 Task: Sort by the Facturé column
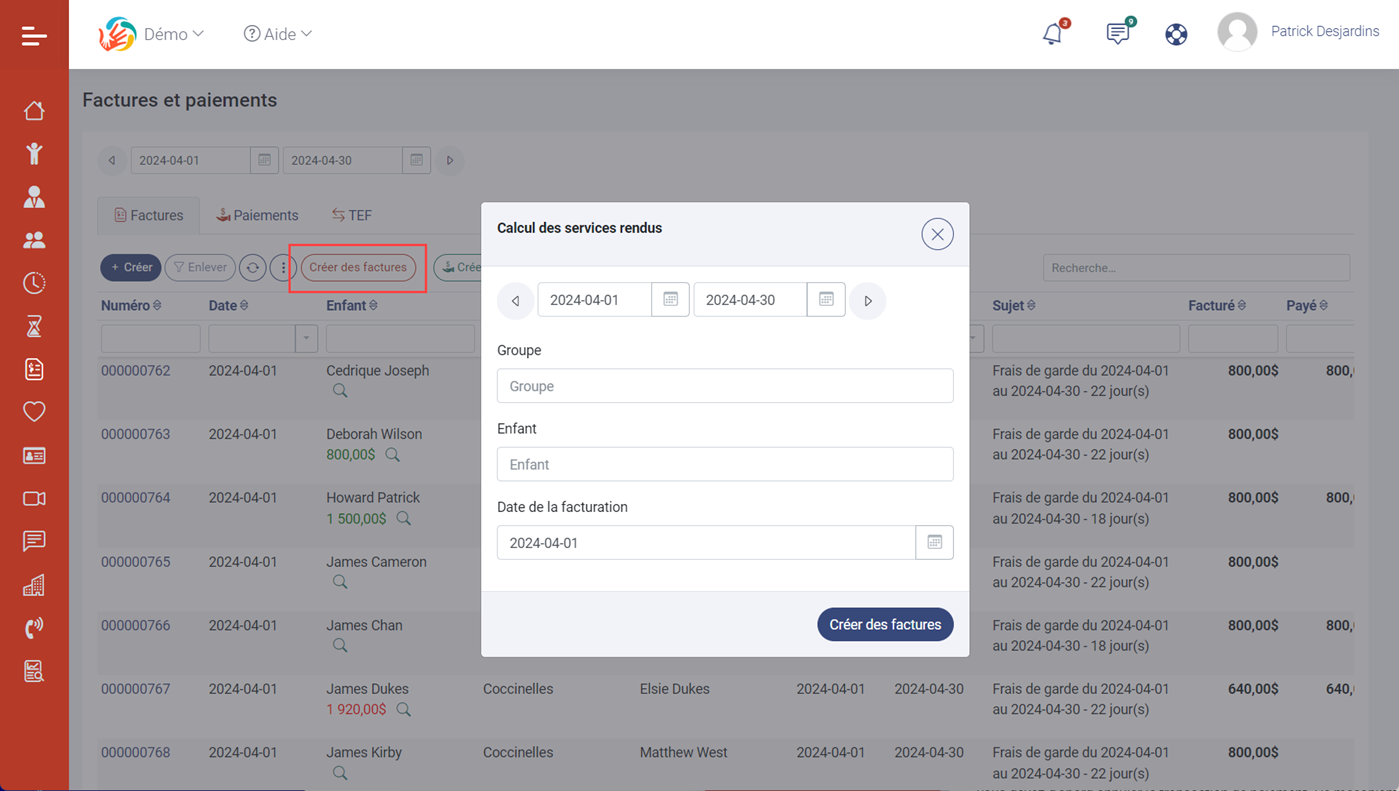coord(1217,305)
